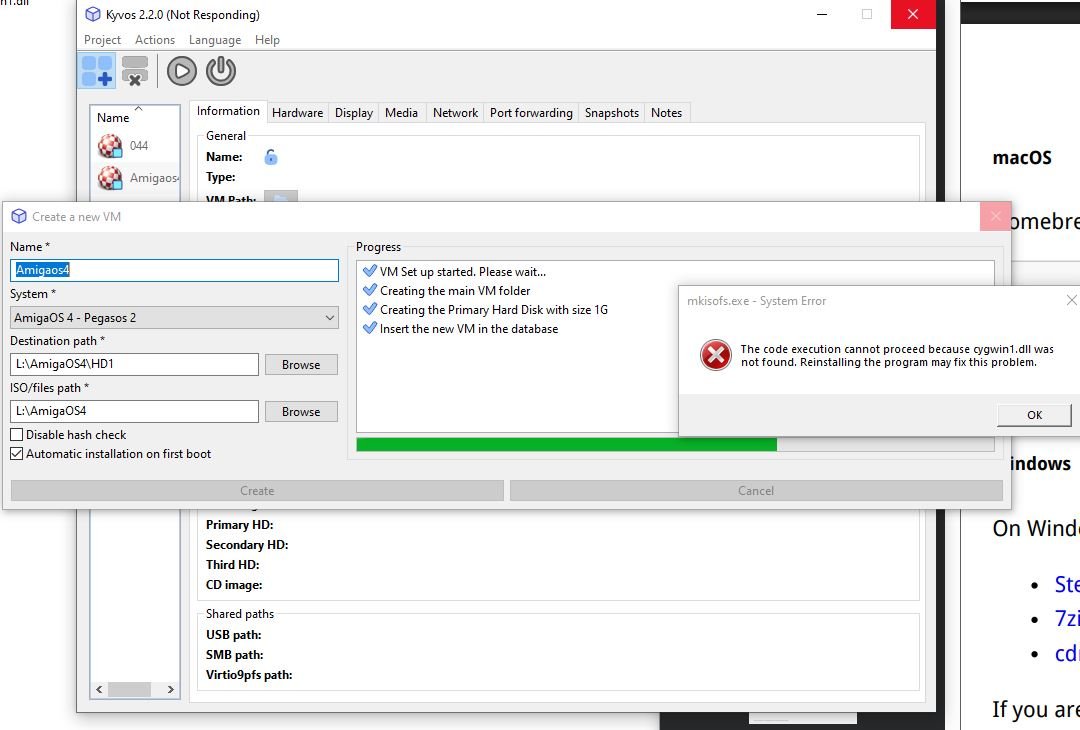The width and height of the screenshot is (1080, 730).
Task: Click the 'VM Set up started. Please wait...' entry
Action: pos(455,271)
